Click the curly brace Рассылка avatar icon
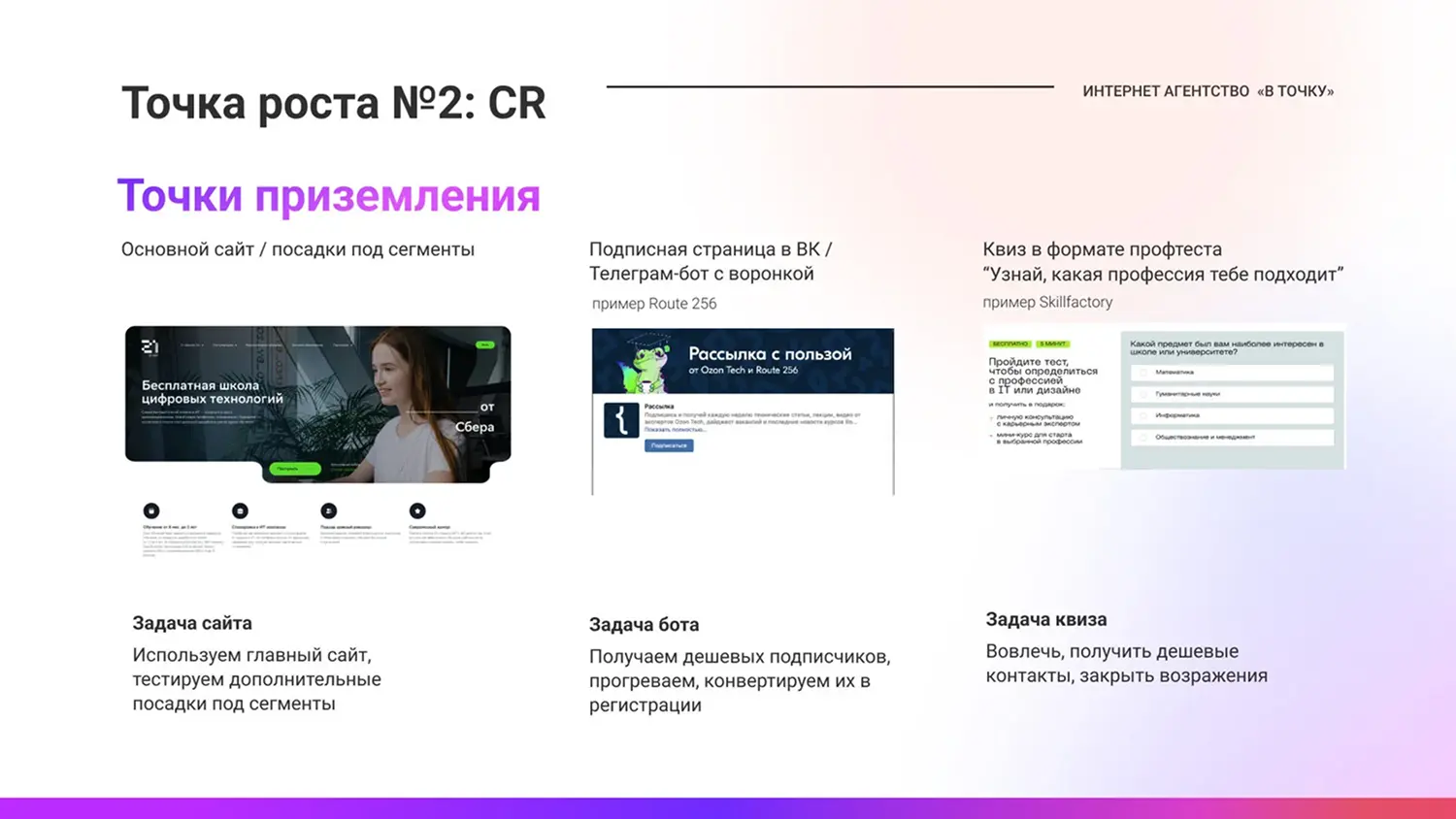1456x819 pixels. [x=621, y=420]
